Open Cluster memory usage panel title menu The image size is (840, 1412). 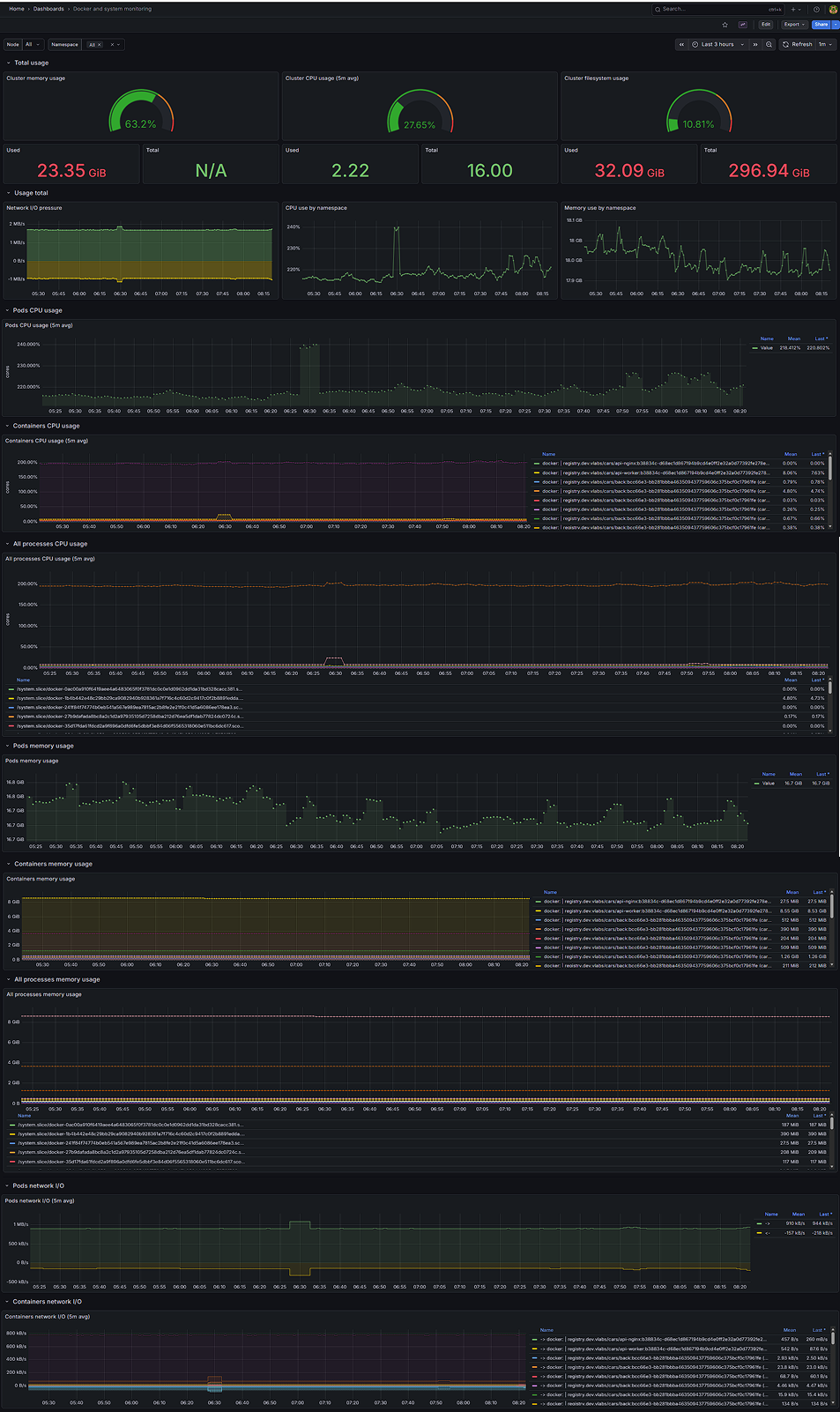pos(36,78)
